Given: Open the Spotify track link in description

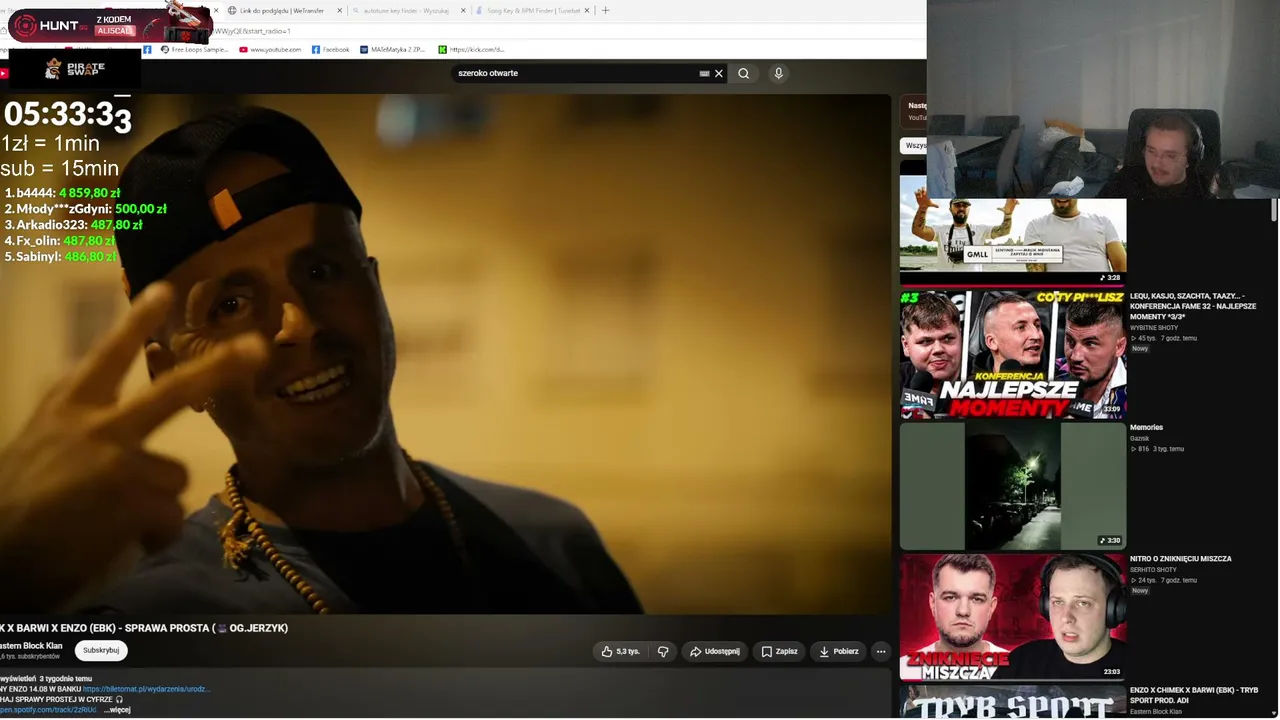Looking at the screenshot, I should [48, 710].
